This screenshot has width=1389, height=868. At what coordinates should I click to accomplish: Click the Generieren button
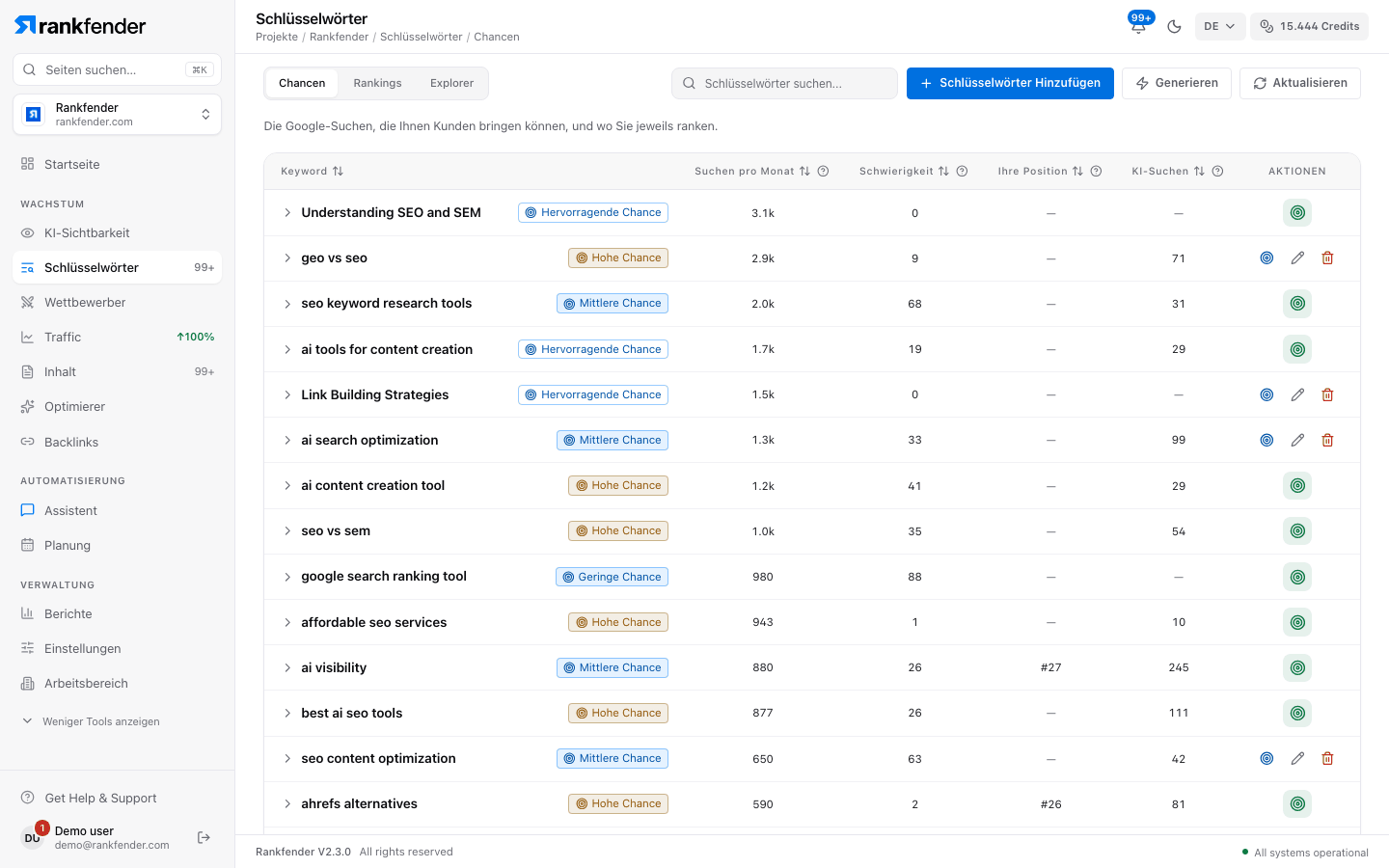point(1177,83)
